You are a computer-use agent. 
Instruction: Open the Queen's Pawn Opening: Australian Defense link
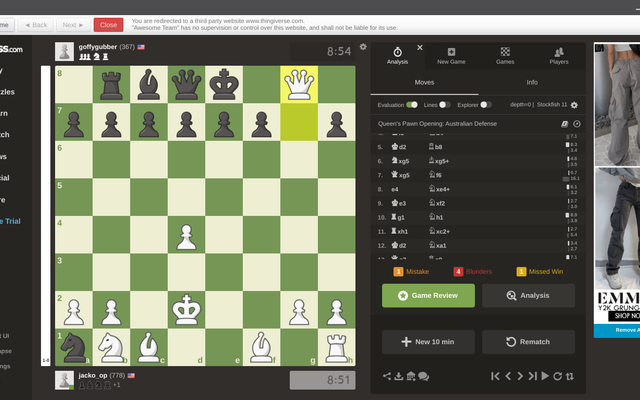point(437,124)
